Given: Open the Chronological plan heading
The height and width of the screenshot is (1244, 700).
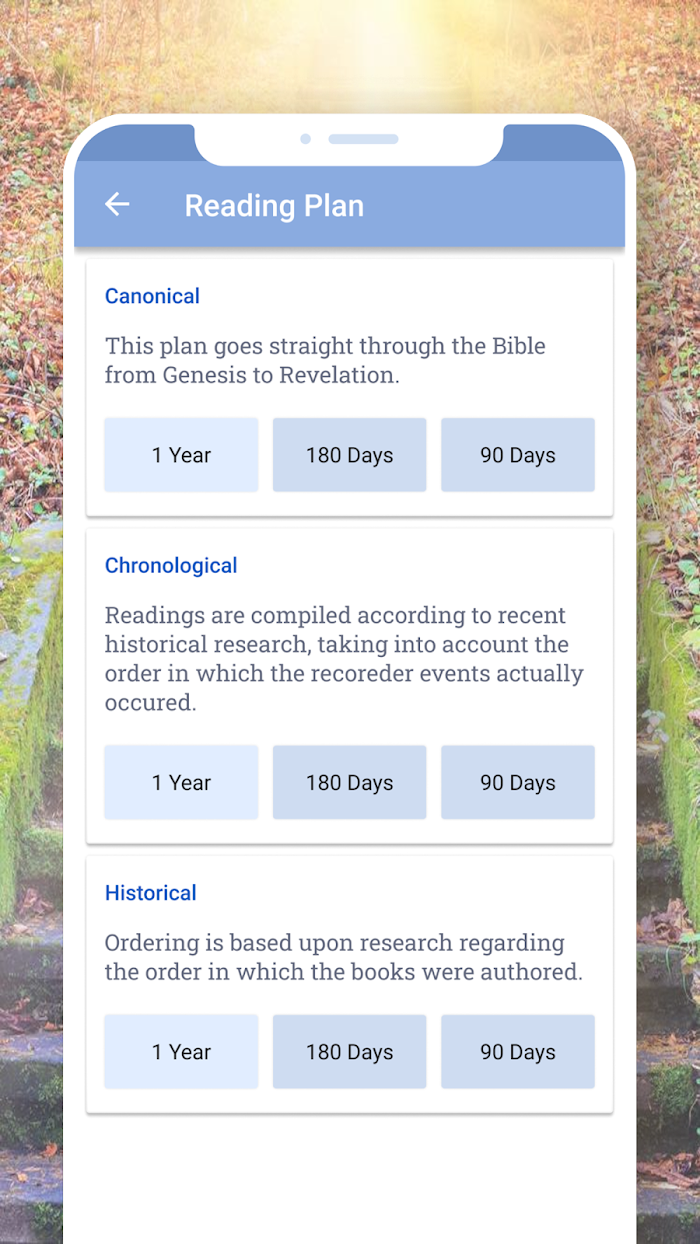Looking at the screenshot, I should [171, 565].
